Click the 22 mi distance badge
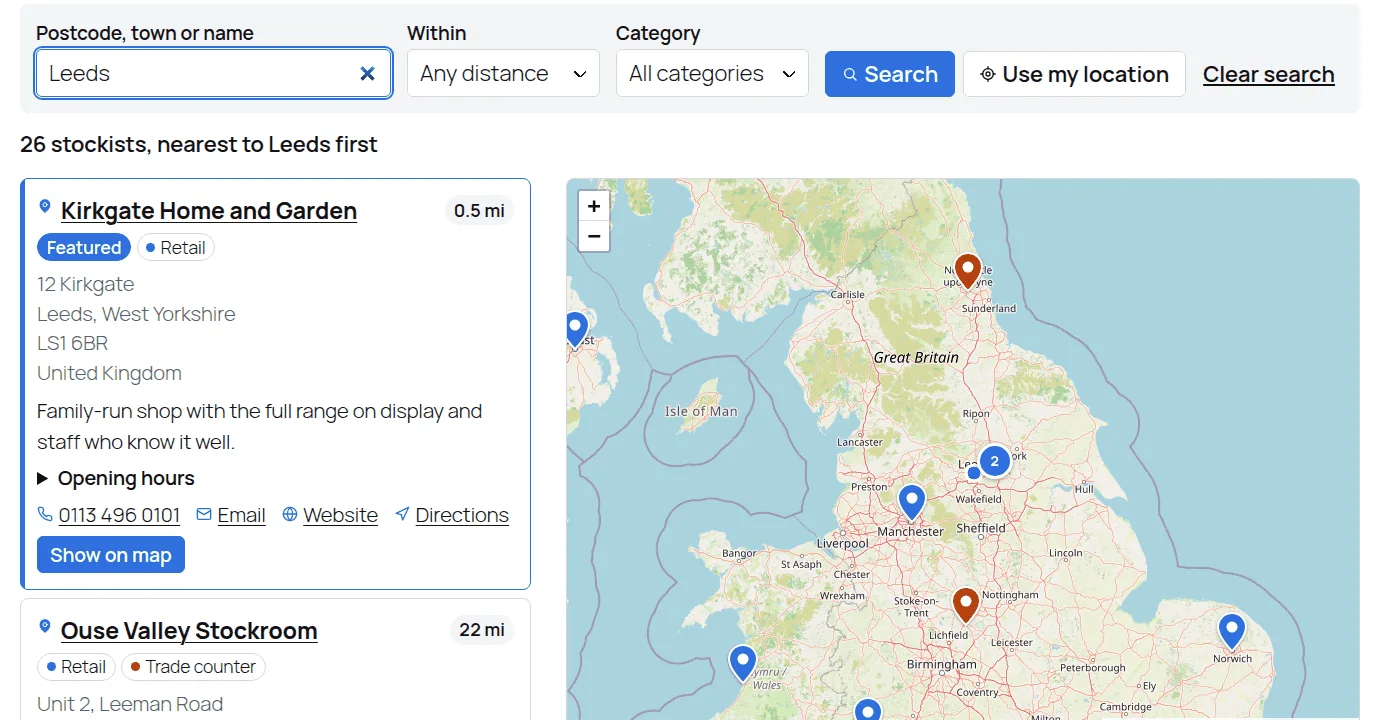 [481, 630]
